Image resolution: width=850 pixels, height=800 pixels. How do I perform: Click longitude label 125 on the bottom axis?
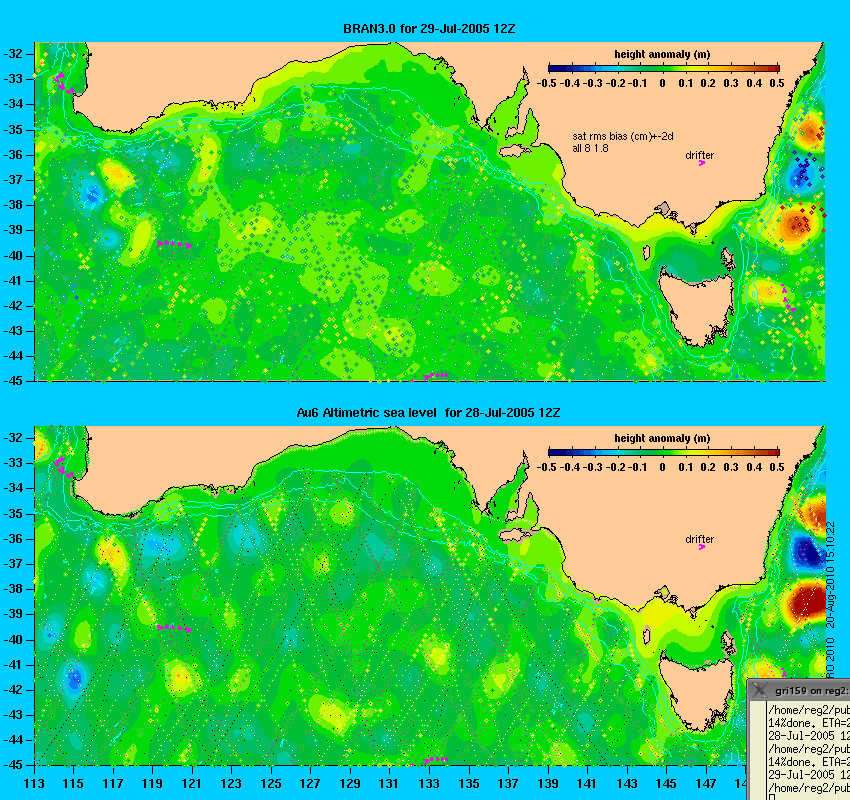click(271, 783)
